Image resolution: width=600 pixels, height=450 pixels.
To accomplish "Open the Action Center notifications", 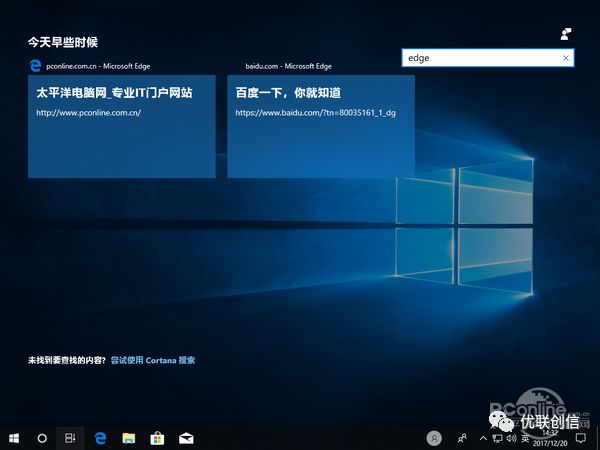I will [x=581, y=438].
